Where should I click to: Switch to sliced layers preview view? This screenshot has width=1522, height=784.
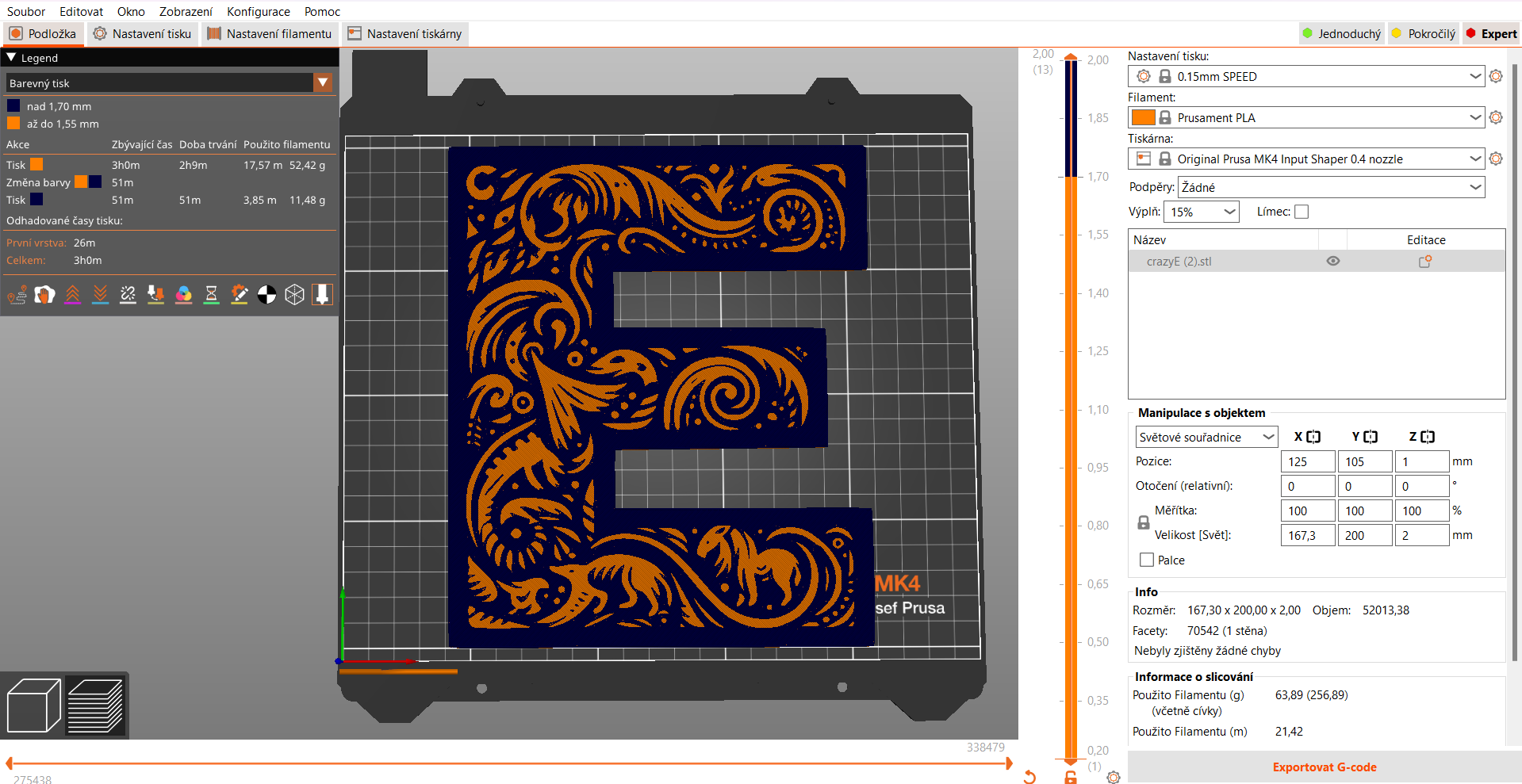click(95, 706)
